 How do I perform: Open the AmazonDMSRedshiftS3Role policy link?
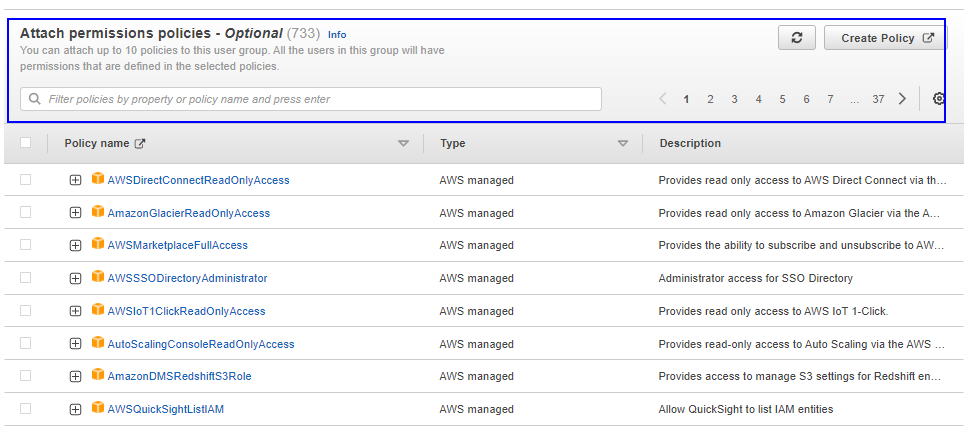pos(179,376)
